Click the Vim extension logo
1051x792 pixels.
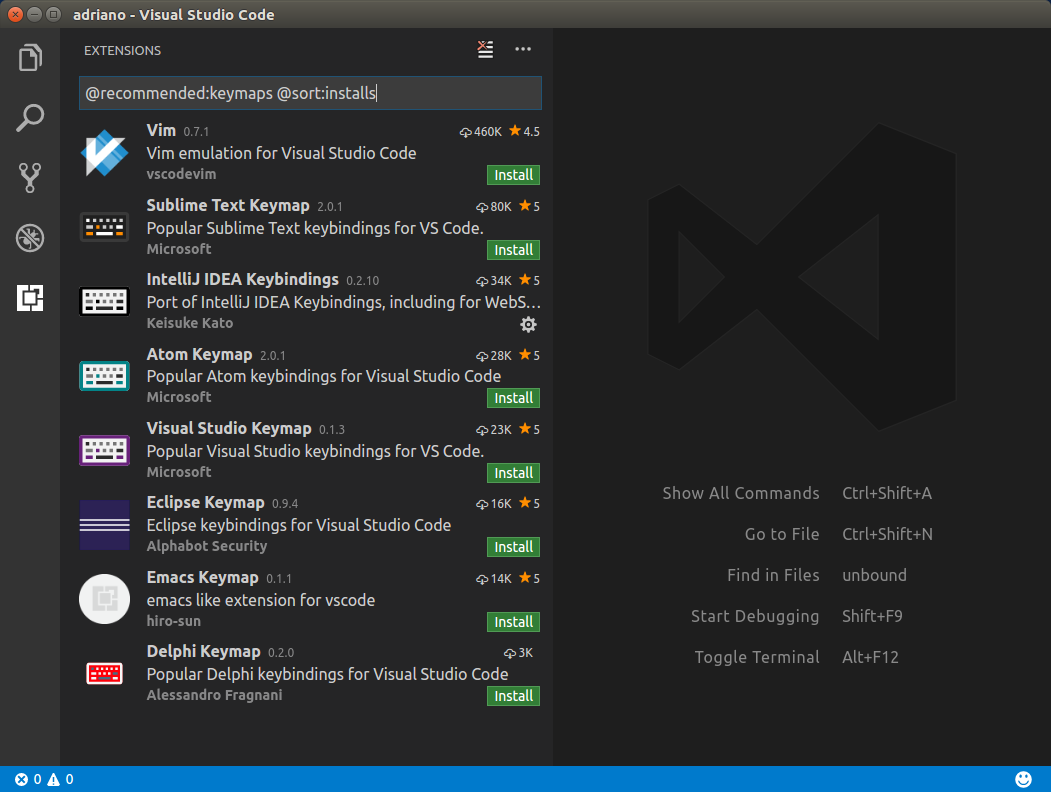tap(105, 153)
